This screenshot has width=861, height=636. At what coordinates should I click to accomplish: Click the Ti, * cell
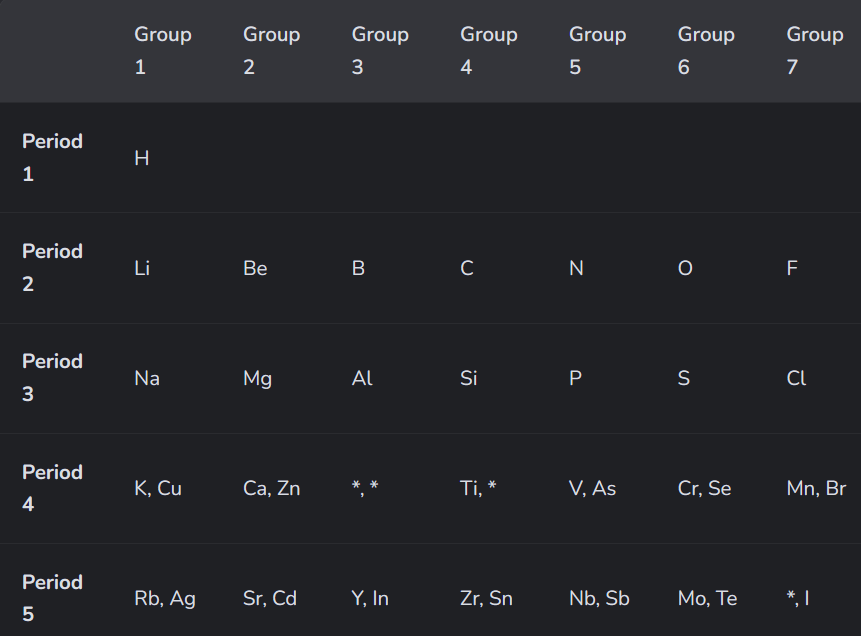click(x=478, y=488)
